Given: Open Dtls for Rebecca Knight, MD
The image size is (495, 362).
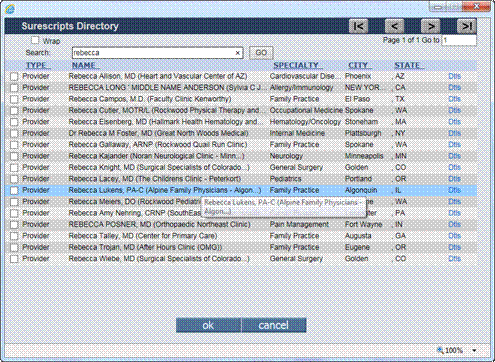Looking at the screenshot, I should (454, 167).
